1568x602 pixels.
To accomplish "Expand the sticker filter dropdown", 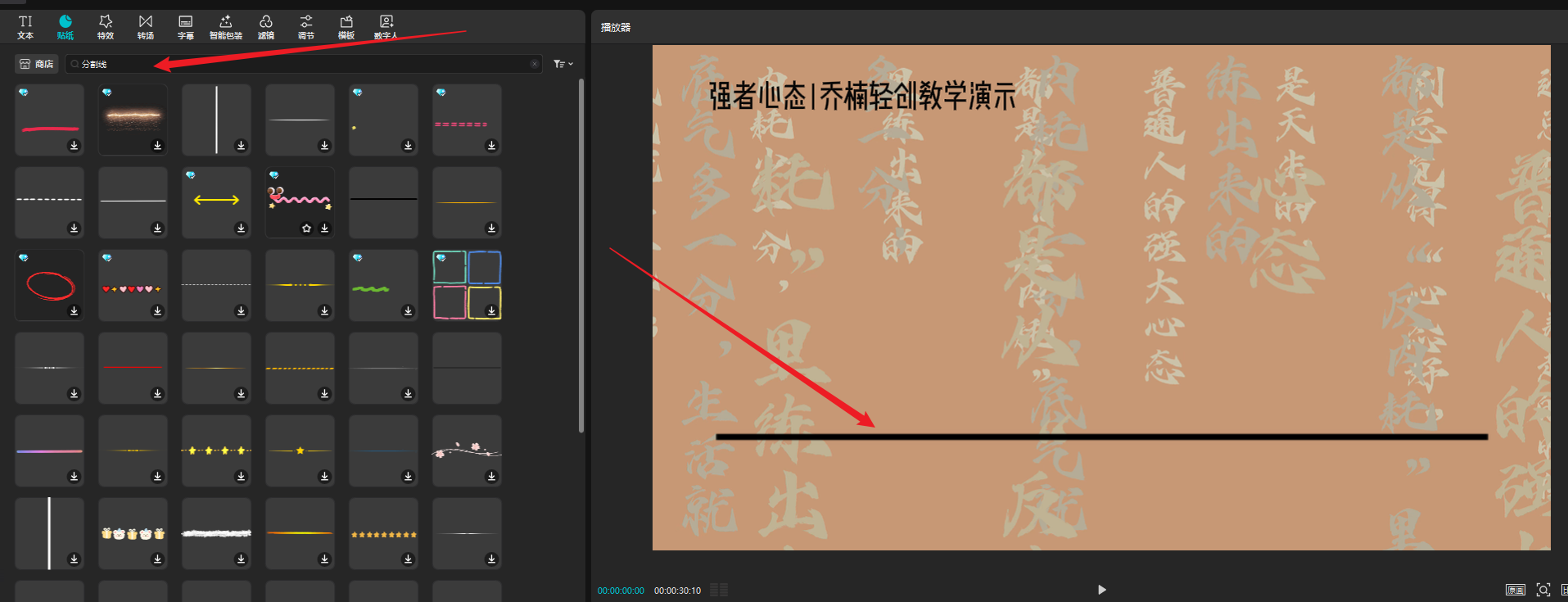I will [x=563, y=64].
